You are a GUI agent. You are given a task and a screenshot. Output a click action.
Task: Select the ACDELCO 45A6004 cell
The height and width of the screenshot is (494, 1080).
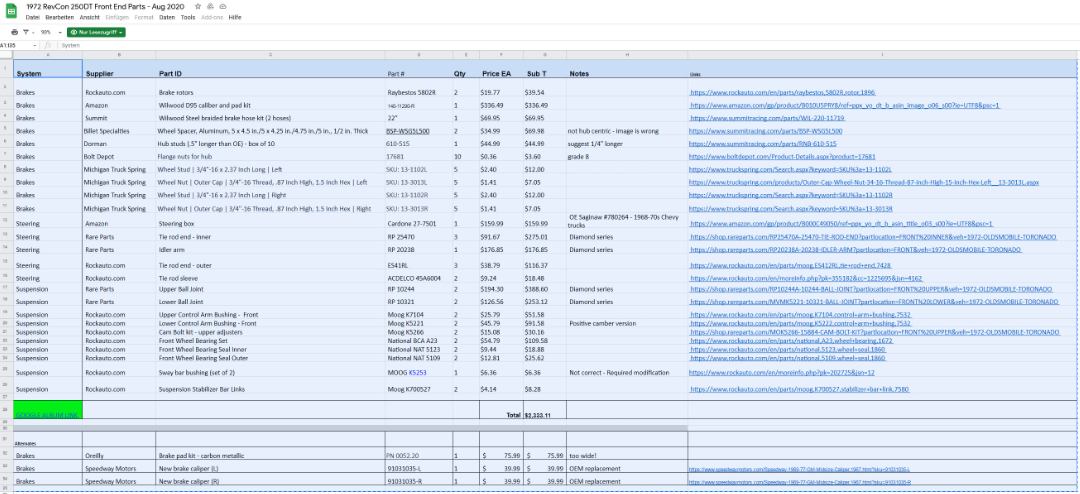coord(419,278)
